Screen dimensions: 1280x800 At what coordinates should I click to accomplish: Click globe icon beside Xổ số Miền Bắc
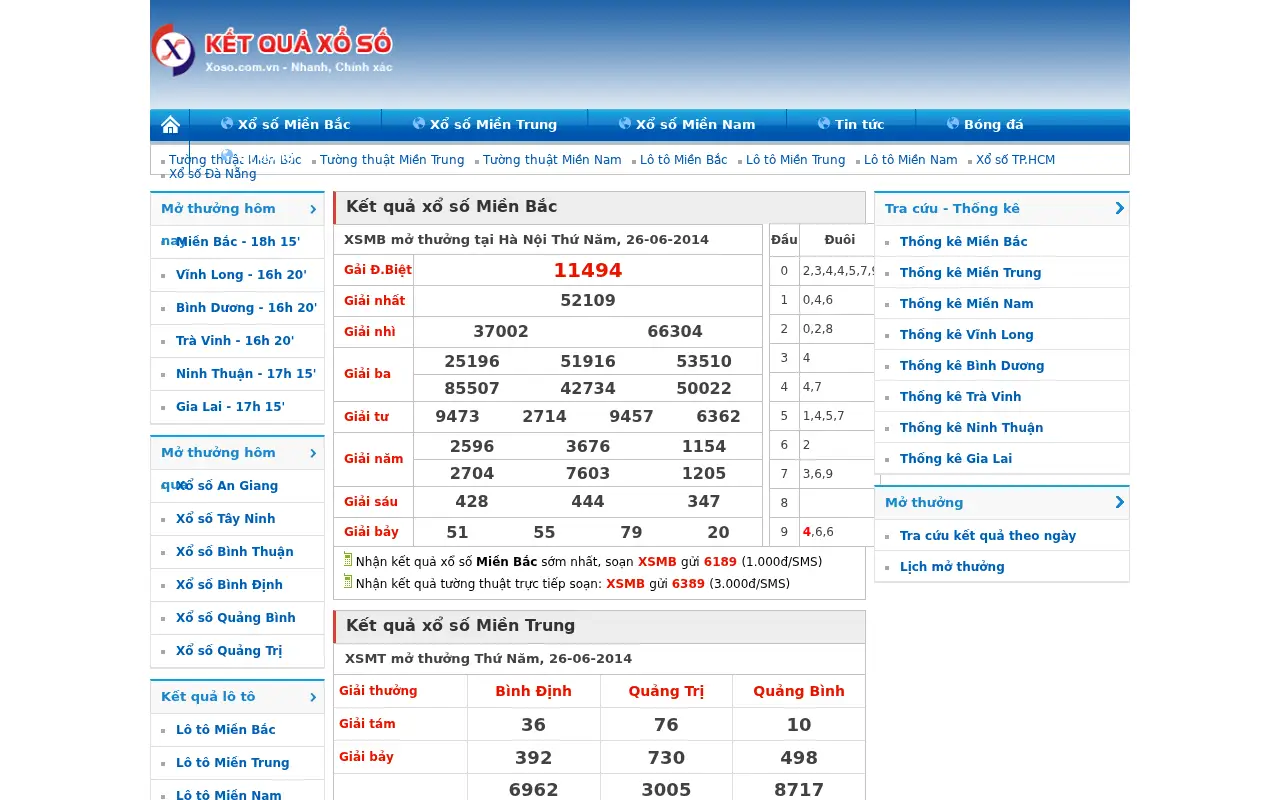click(x=227, y=124)
